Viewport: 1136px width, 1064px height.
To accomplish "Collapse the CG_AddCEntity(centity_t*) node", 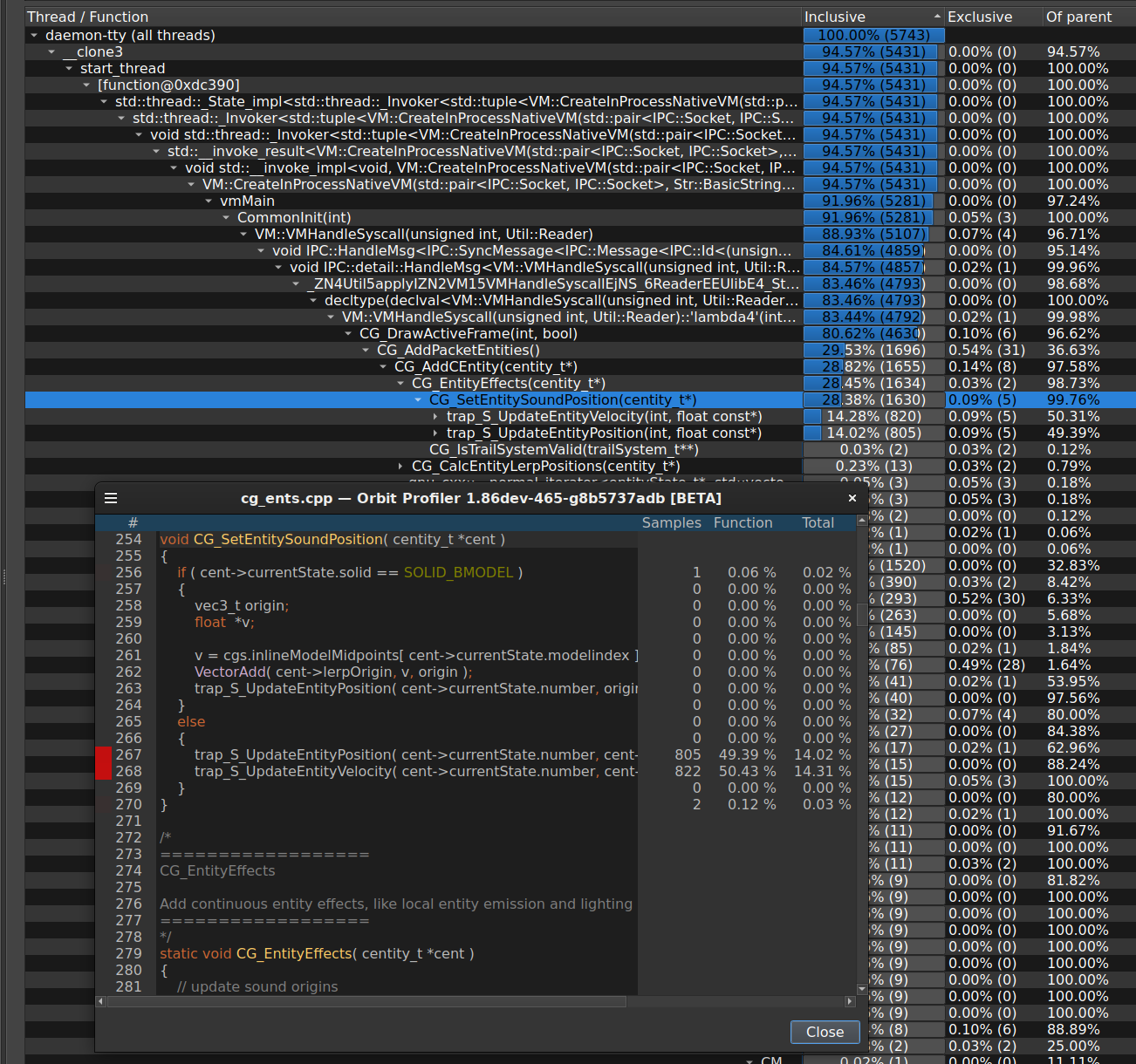I will (383, 367).
